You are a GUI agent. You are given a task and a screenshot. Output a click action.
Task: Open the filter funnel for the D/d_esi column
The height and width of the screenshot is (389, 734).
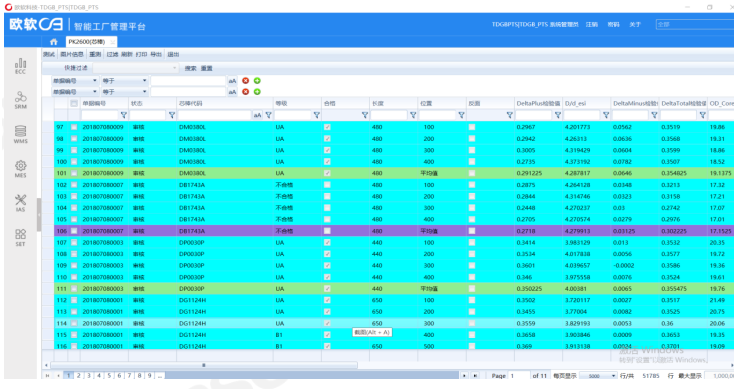606,115
